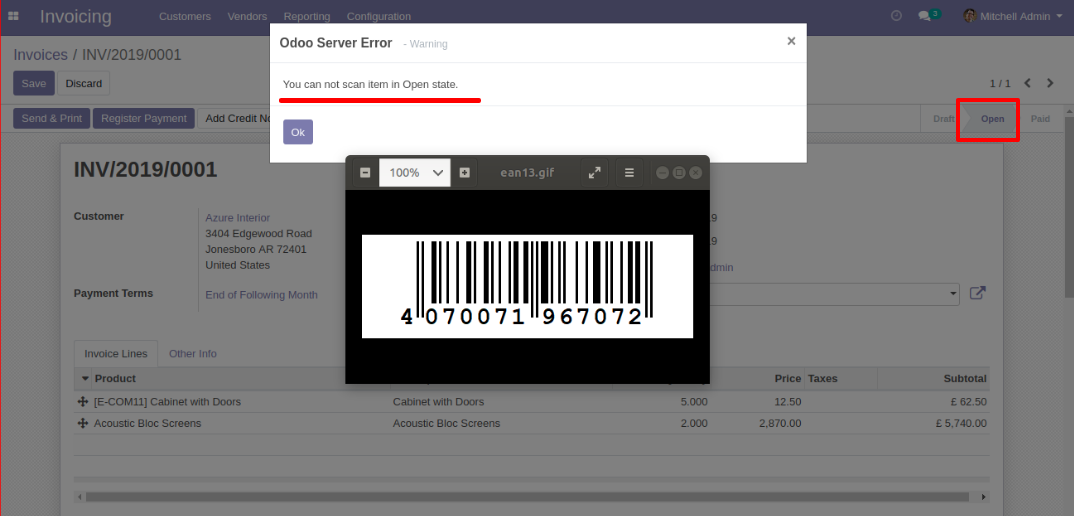This screenshot has width=1074, height=516.
Task: Click the Invoicing app title
Action: (x=75, y=16)
